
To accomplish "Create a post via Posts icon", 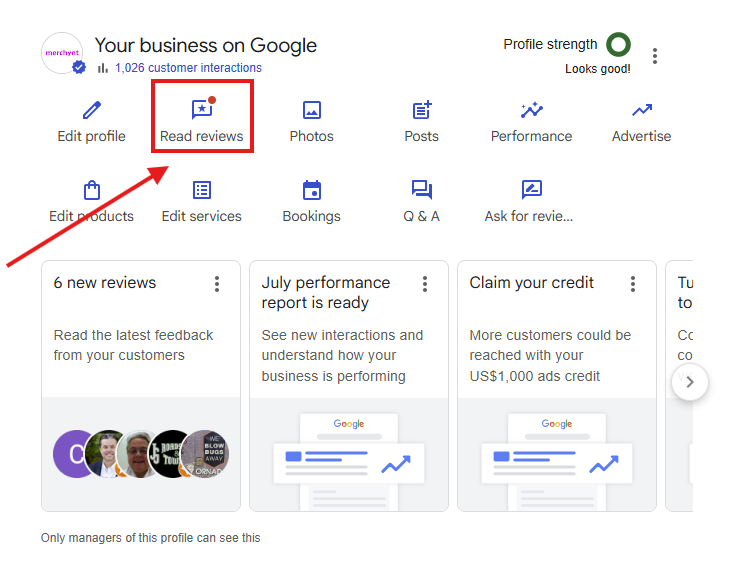I will coord(422,109).
